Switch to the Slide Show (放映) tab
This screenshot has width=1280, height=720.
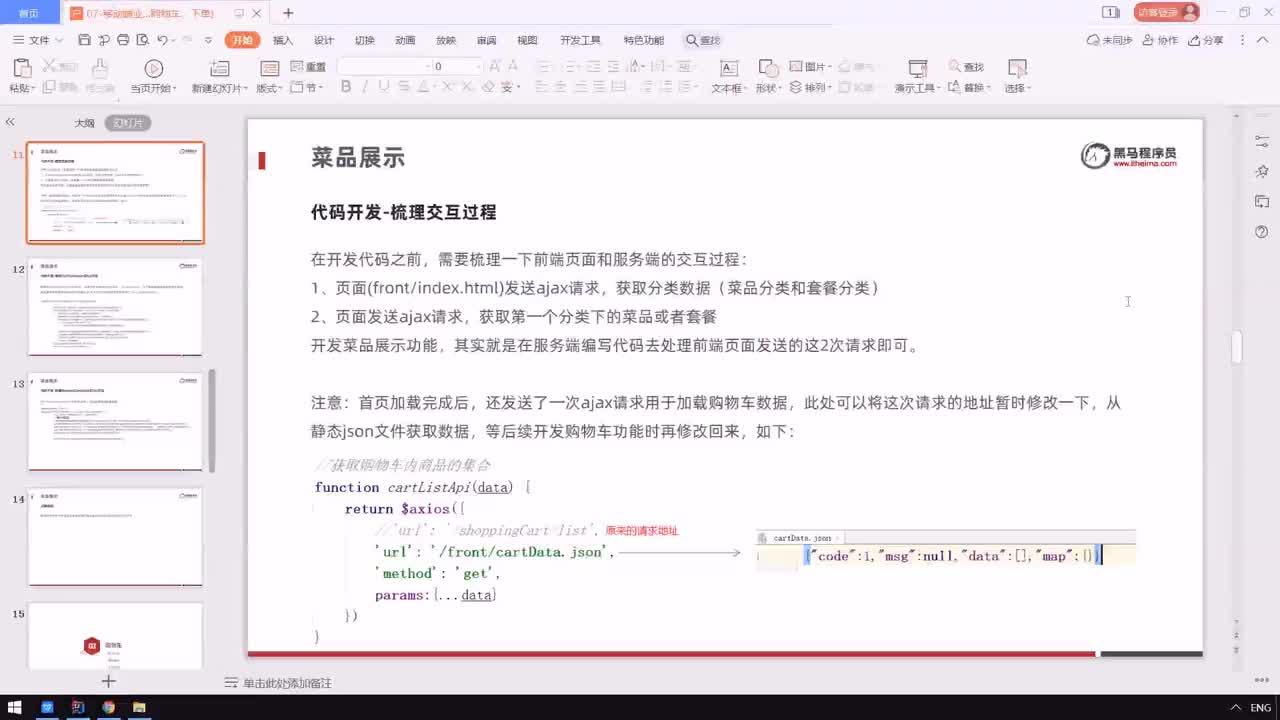click(446, 40)
